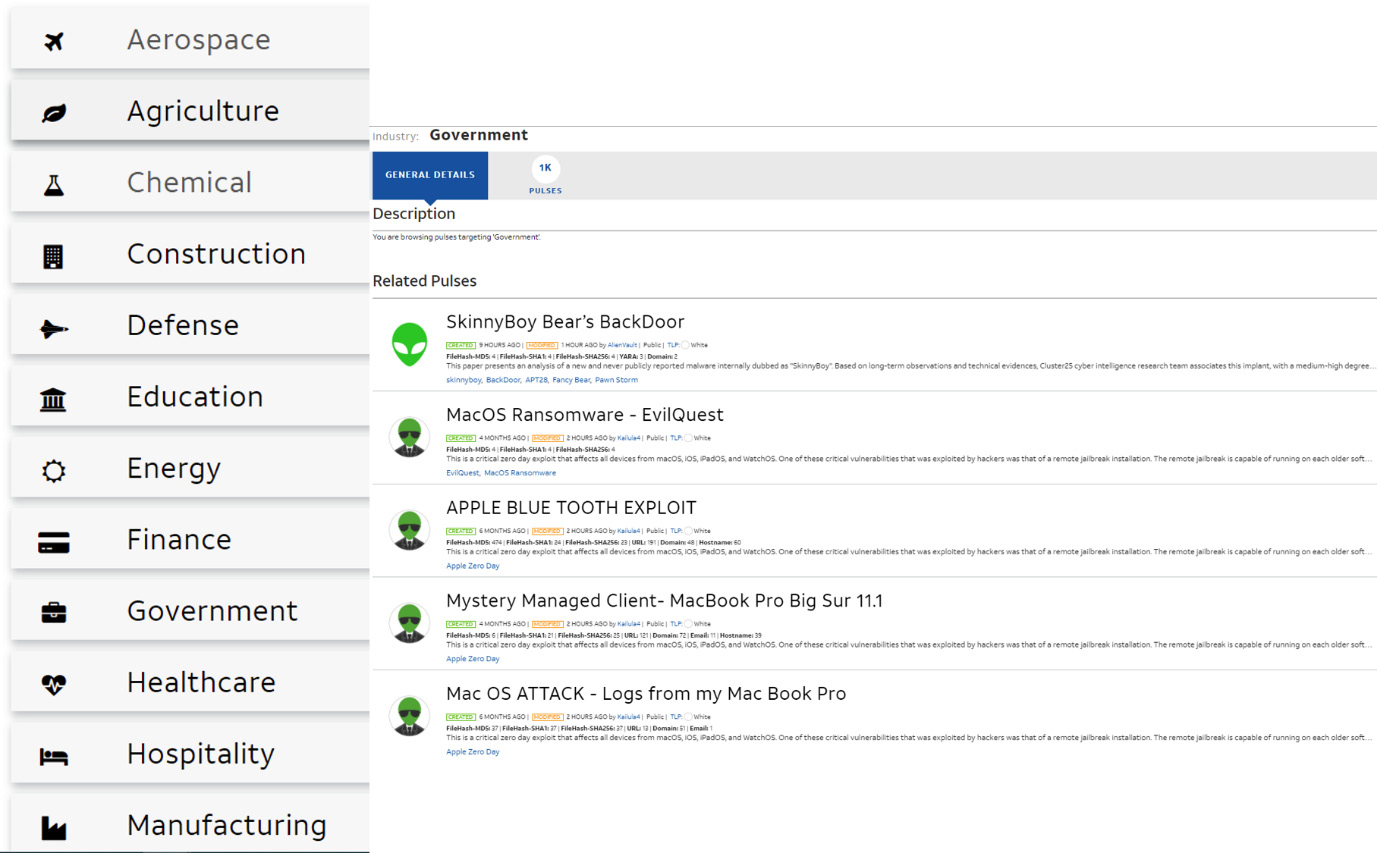The image size is (1377, 853).
Task: Select the skinnyboy tag
Action: coord(463,380)
